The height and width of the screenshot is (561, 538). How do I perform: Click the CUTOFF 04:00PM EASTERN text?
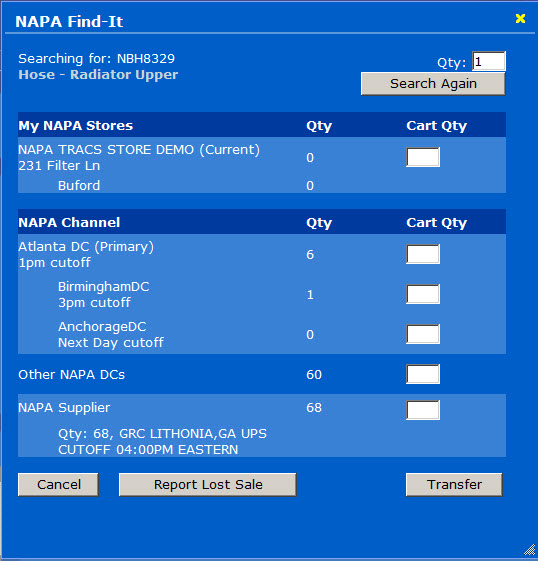(148, 450)
